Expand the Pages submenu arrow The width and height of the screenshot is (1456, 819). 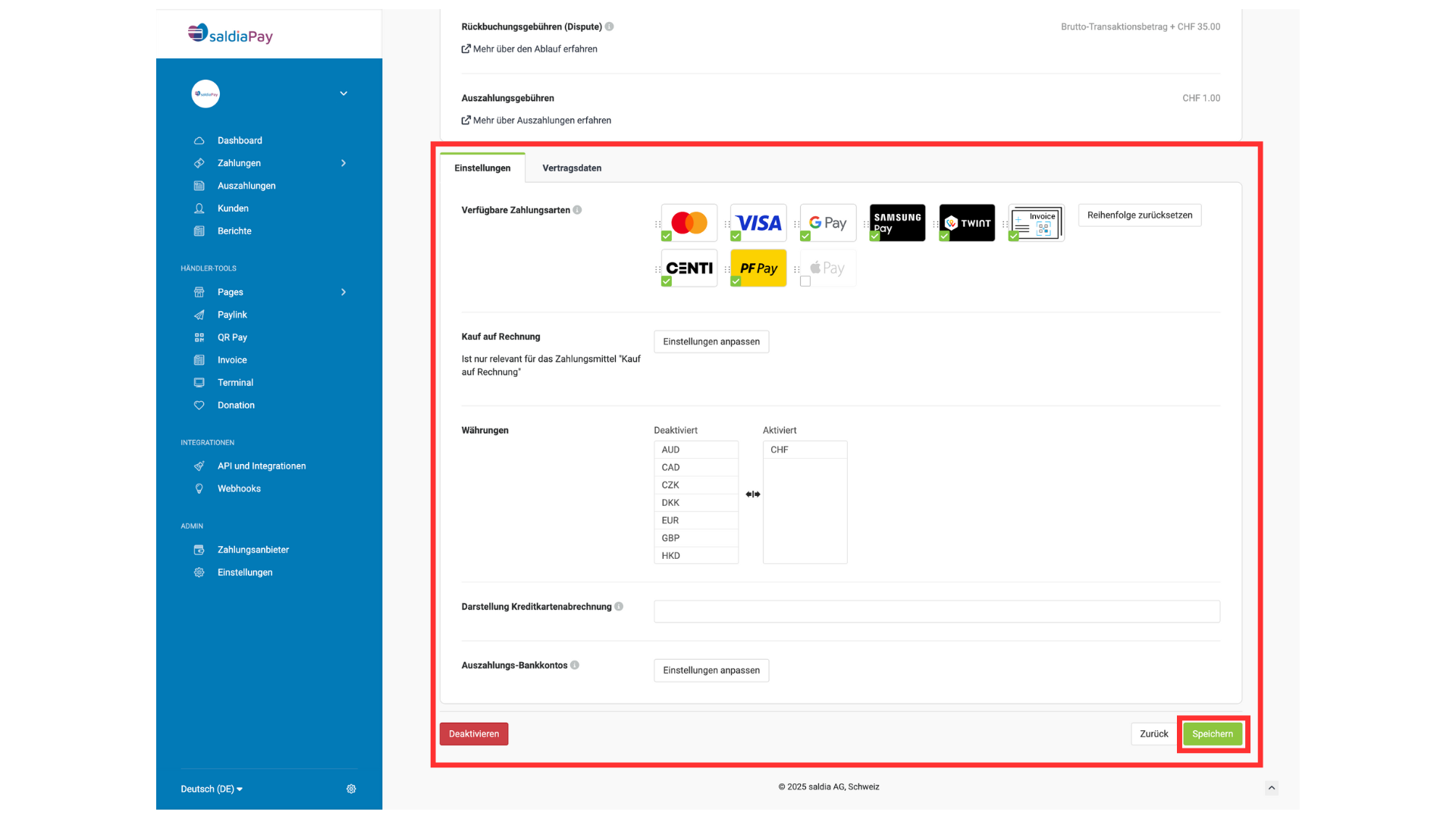click(x=344, y=292)
